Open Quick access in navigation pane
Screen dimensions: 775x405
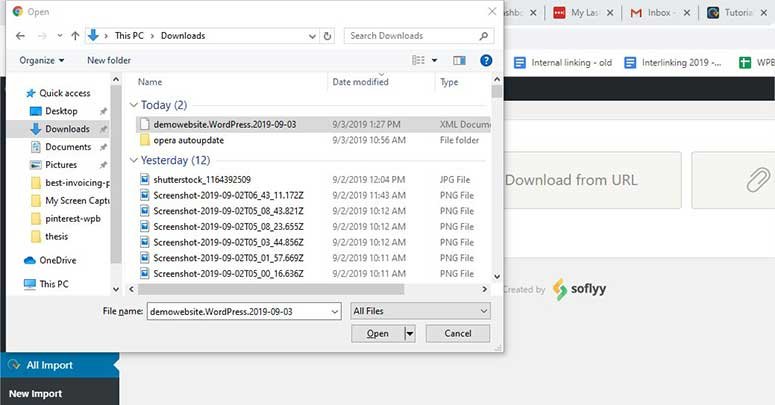point(64,93)
